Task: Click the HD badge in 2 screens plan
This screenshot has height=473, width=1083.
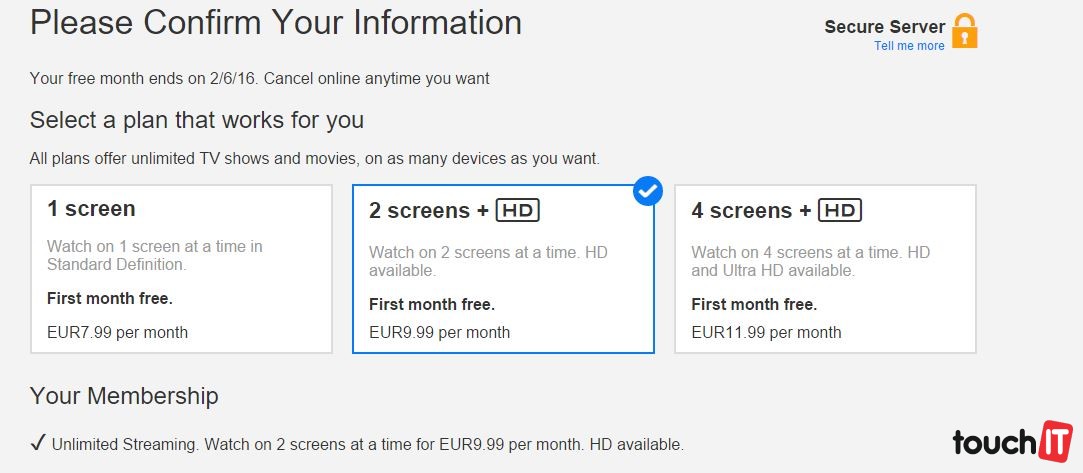Action: pos(517,211)
